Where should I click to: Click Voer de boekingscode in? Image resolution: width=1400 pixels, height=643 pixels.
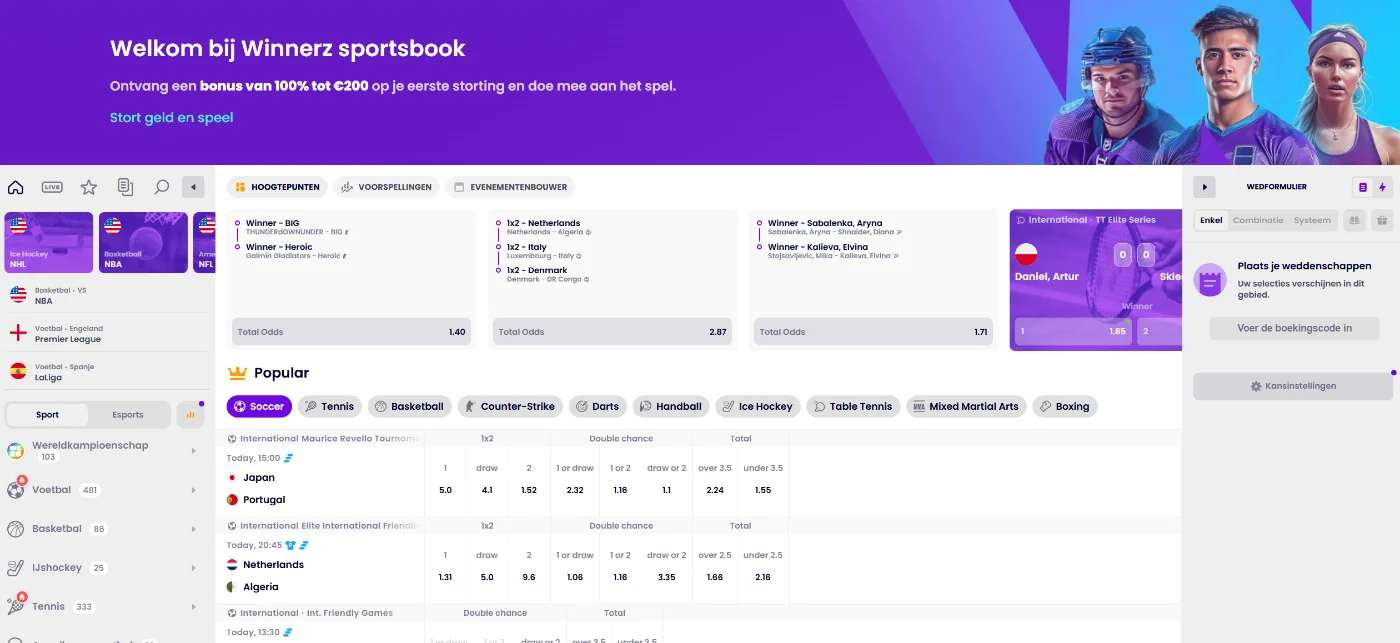click(1294, 328)
